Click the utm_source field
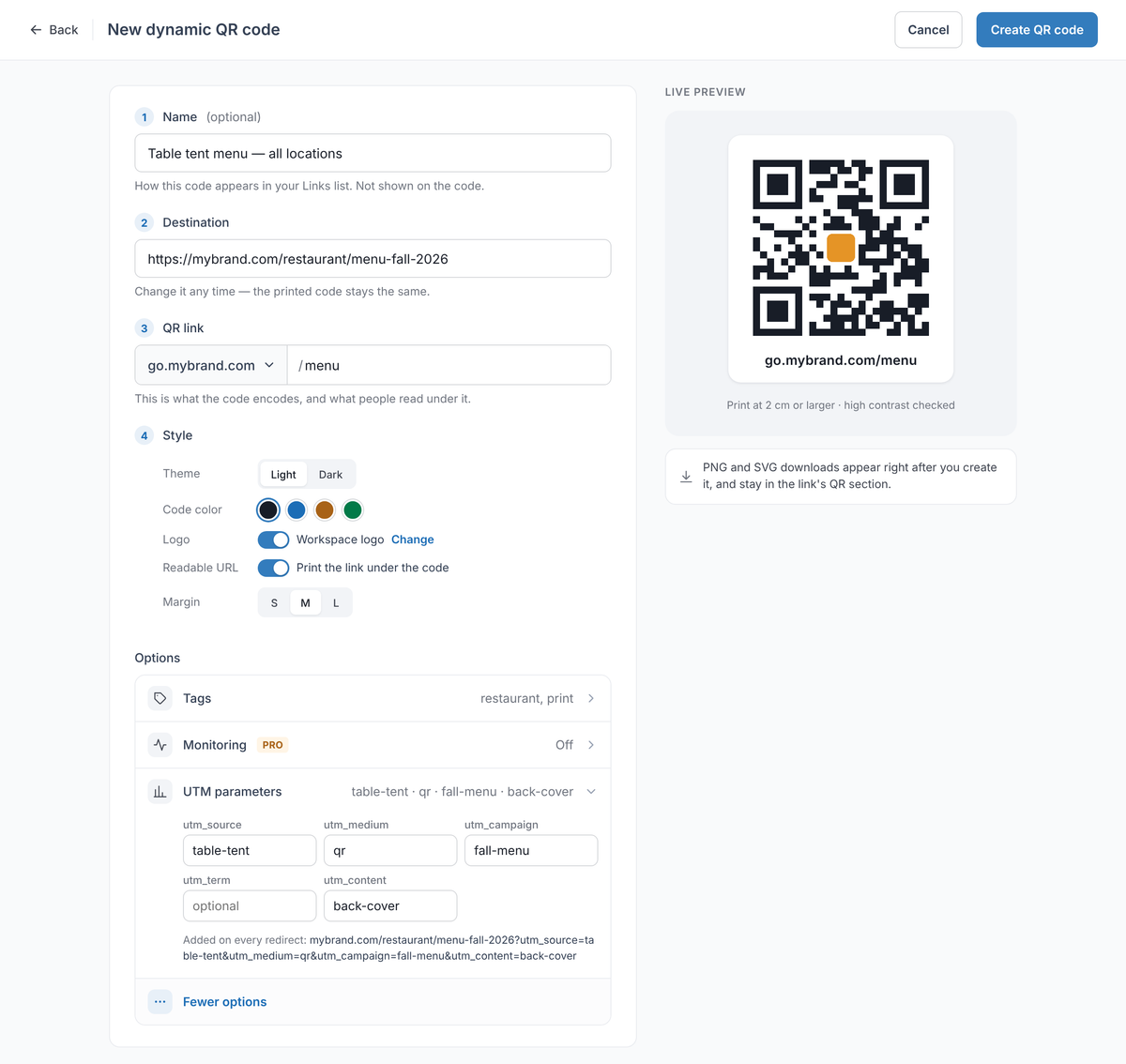This screenshot has height=1064, width=1126. (250, 850)
